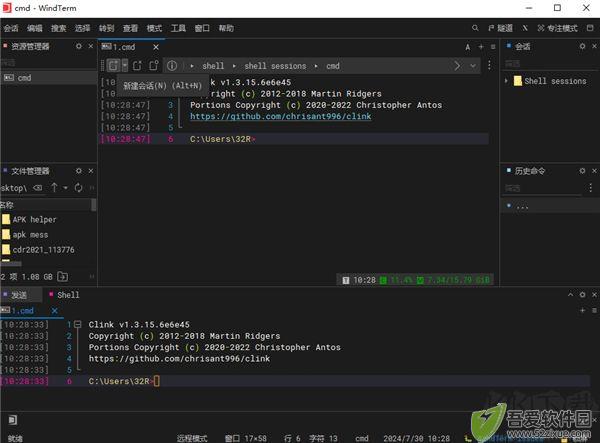Select the '...' entry in 历史命令
The height and width of the screenshot is (443, 600).
pos(551,206)
